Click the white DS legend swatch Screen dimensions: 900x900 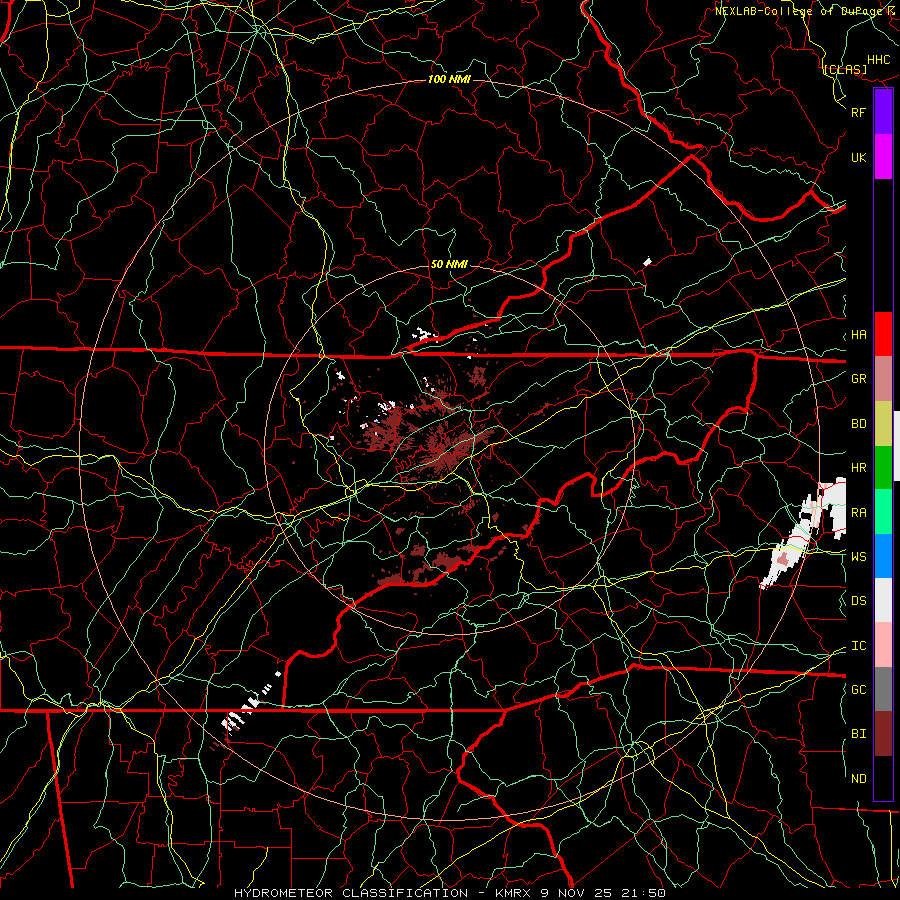pyautogui.click(x=883, y=600)
